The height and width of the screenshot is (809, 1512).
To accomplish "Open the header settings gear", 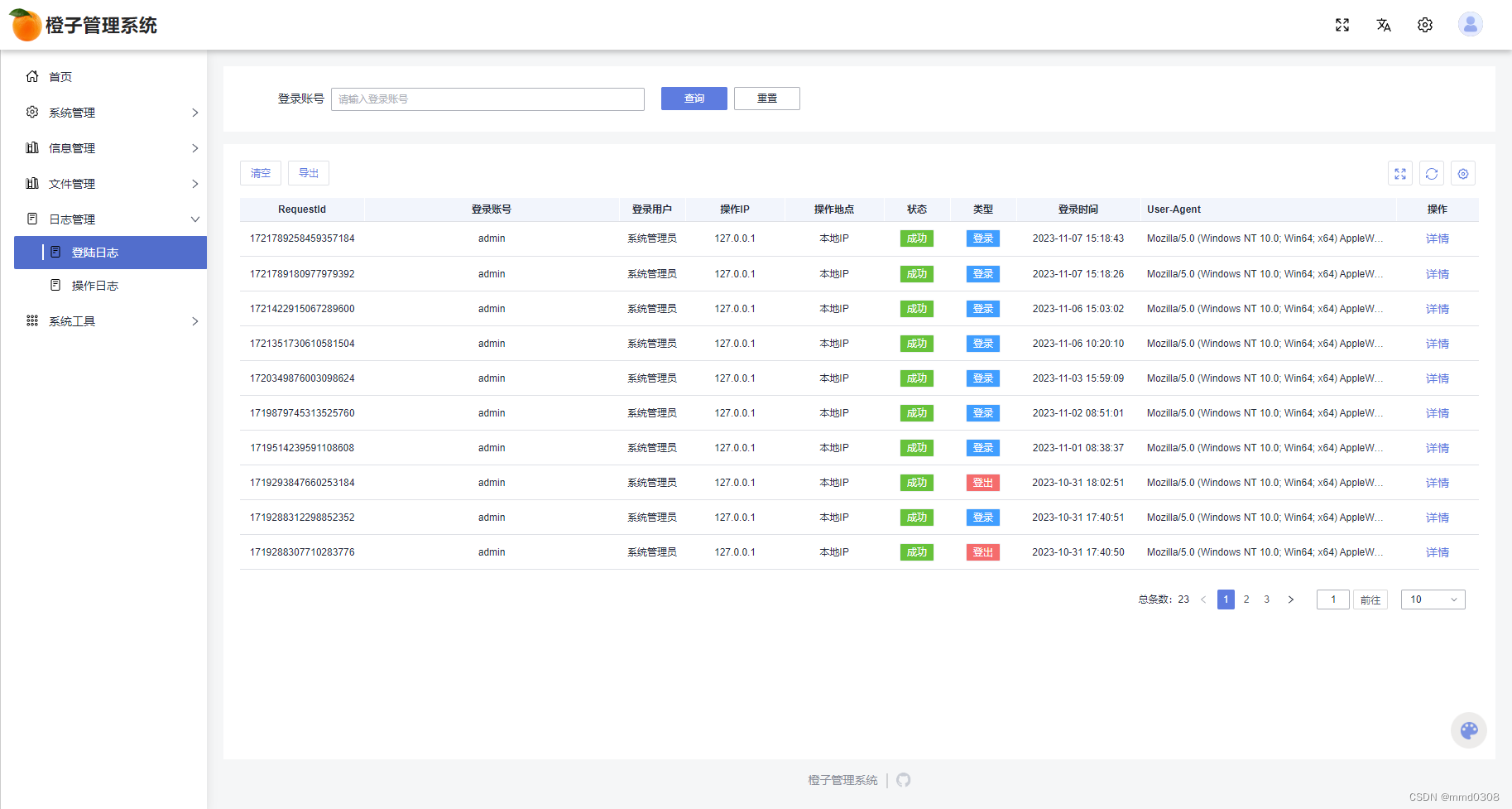I will pyautogui.click(x=1425, y=25).
